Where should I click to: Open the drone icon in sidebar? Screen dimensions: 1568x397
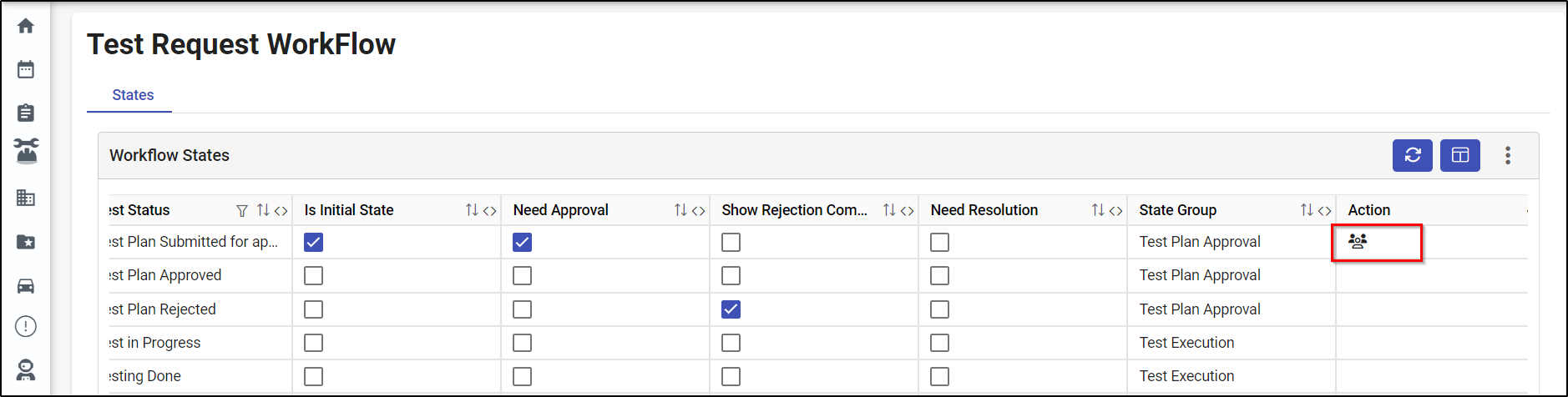click(x=26, y=151)
